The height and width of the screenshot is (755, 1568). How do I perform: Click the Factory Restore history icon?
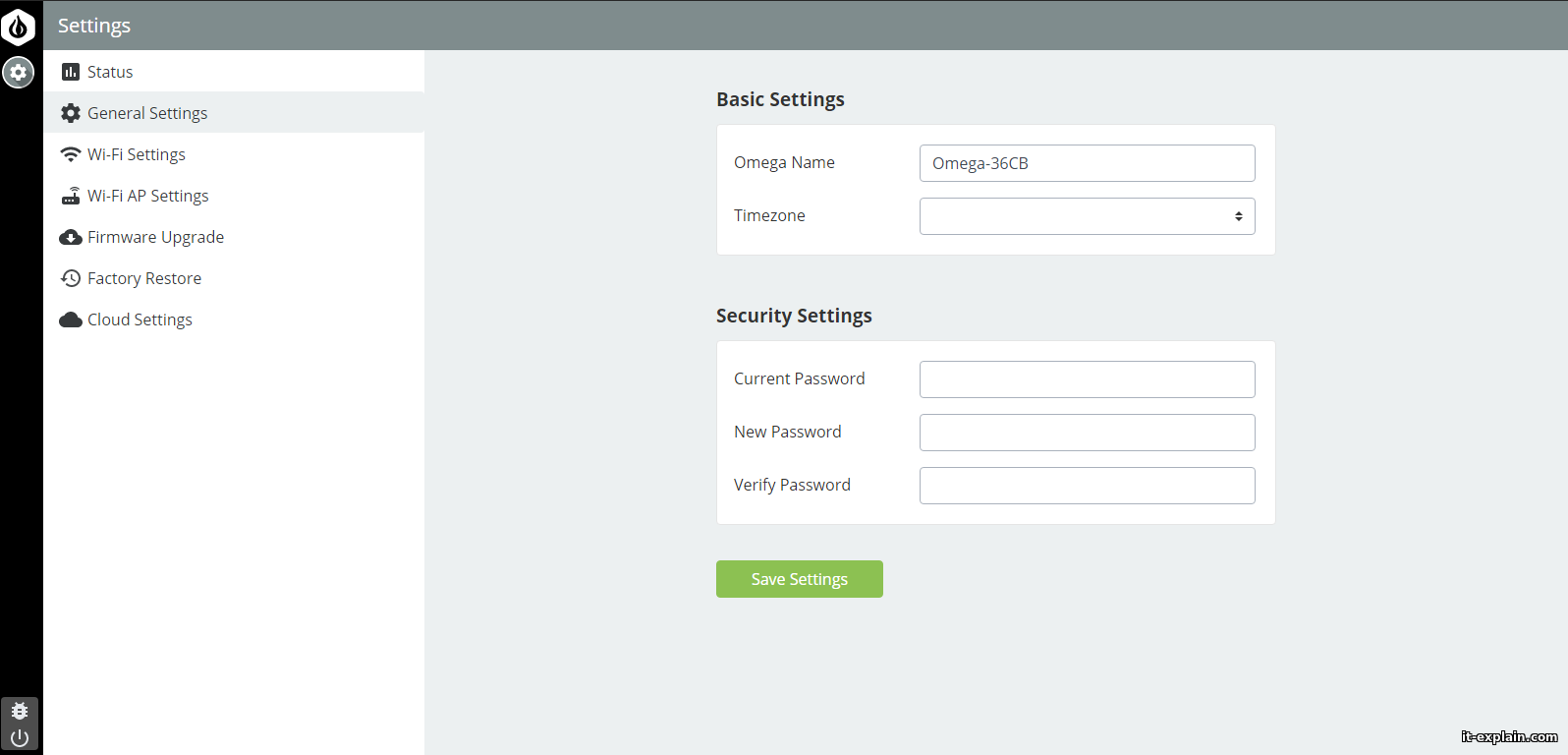tap(71, 278)
